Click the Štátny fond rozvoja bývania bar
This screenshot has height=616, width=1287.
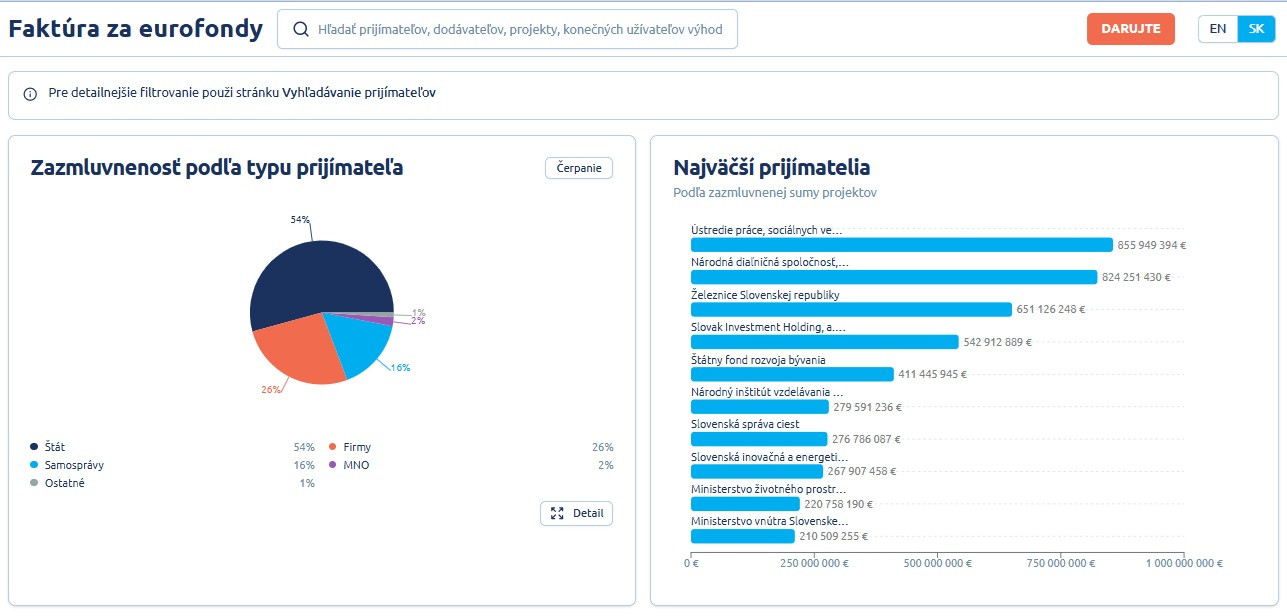[x=791, y=374]
